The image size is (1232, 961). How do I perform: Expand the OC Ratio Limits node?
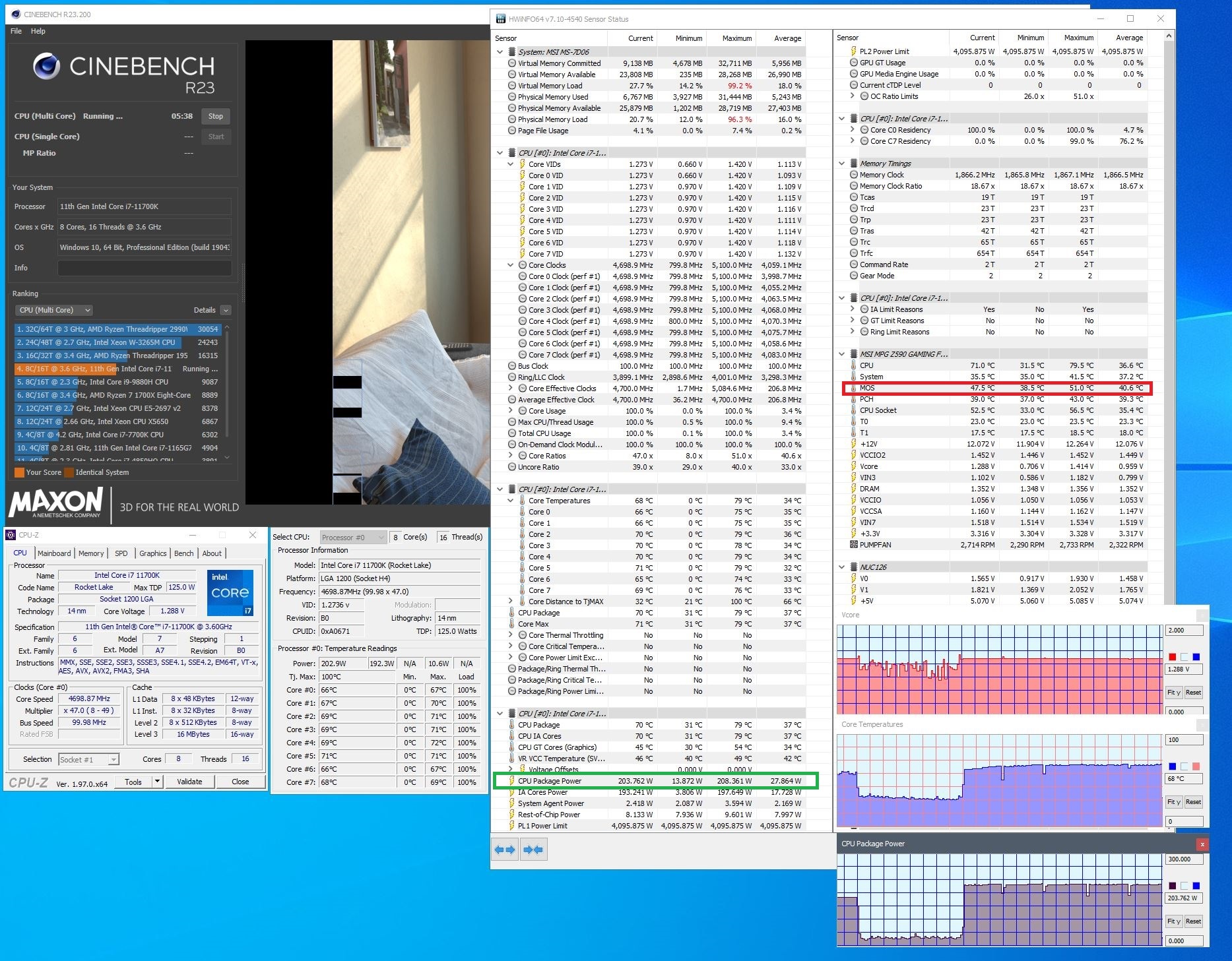pyautogui.click(x=852, y=96)
